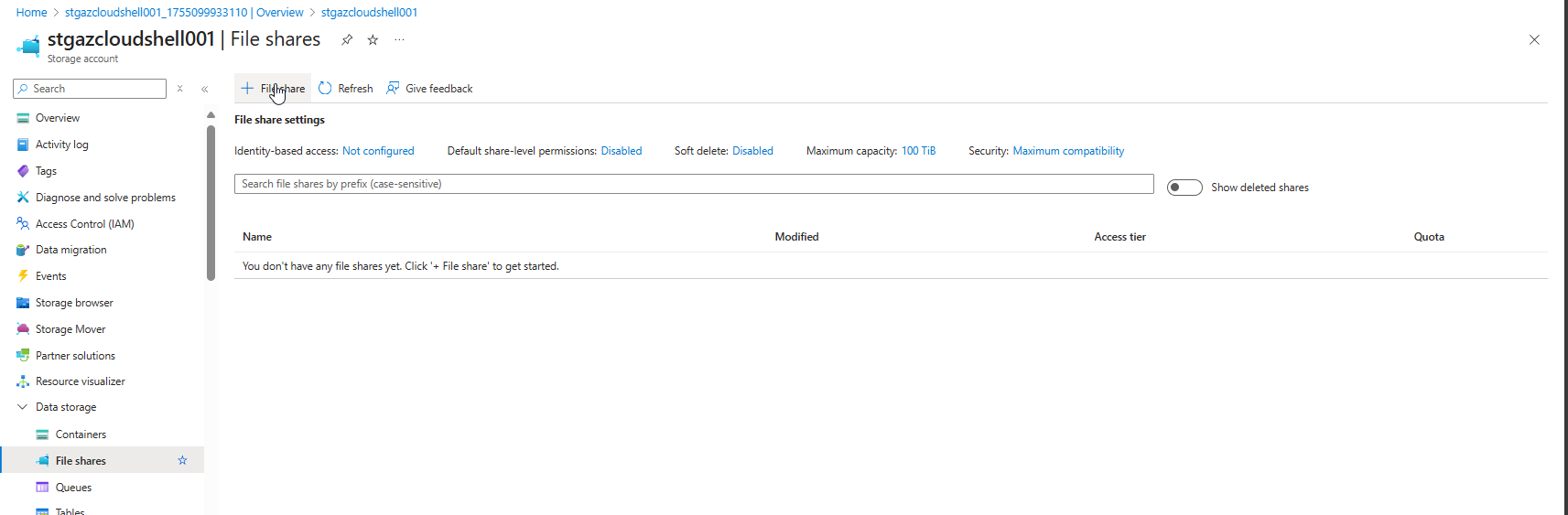
Task: Click the Containers icon
Action: pos(42,435)
